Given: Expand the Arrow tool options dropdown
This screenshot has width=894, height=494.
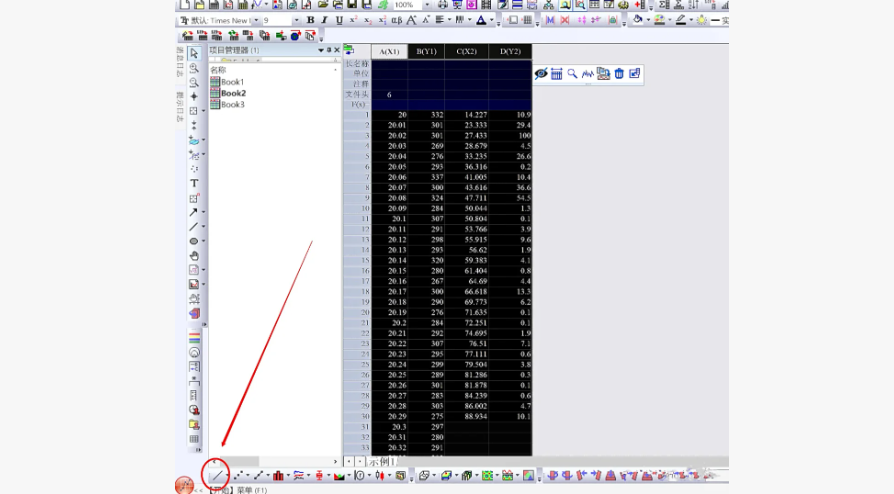Looking at the screenshot, I should (x=204, y=212).
